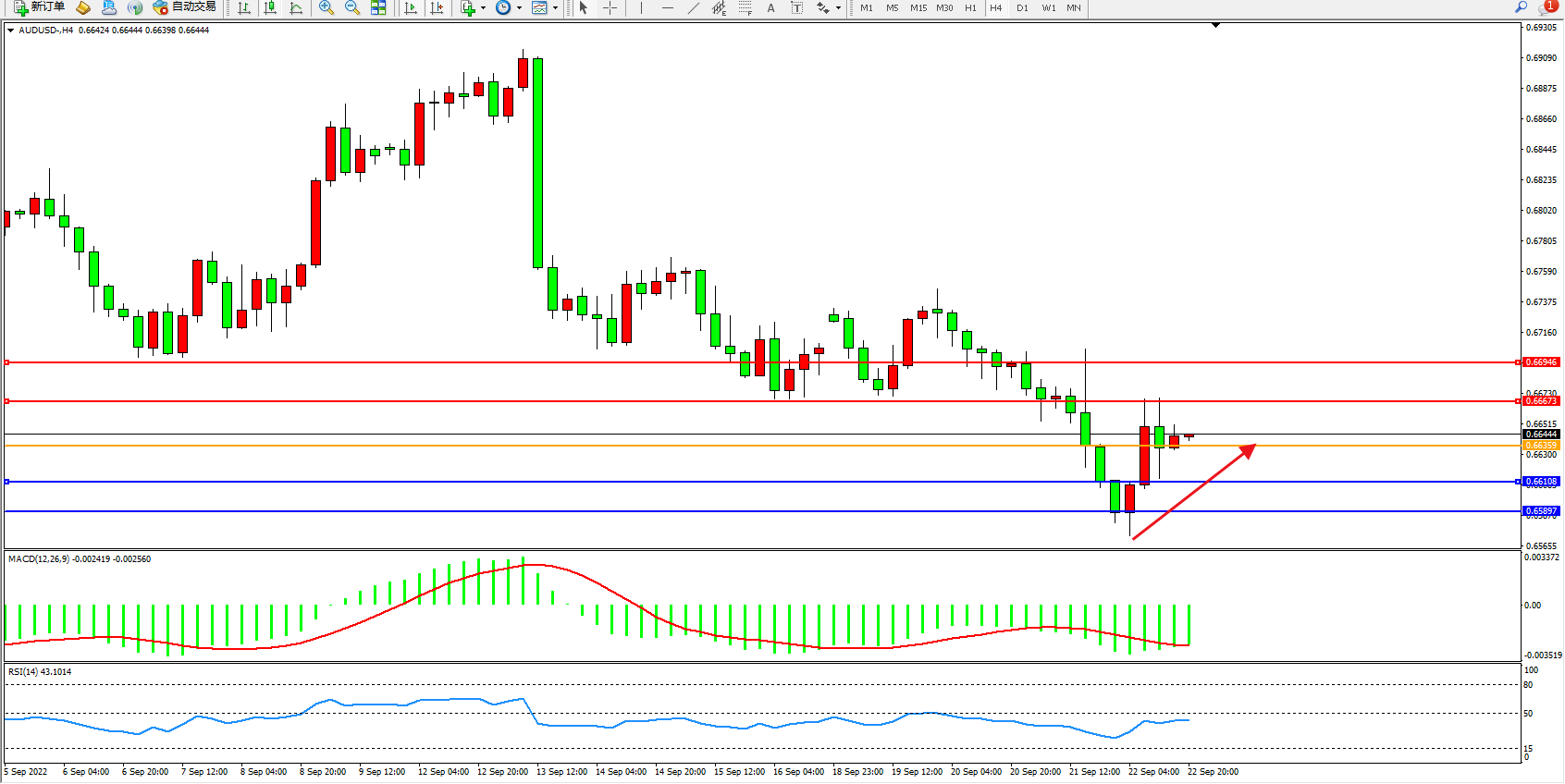Open the indicators list dropdown

click(x=483, y=7)
